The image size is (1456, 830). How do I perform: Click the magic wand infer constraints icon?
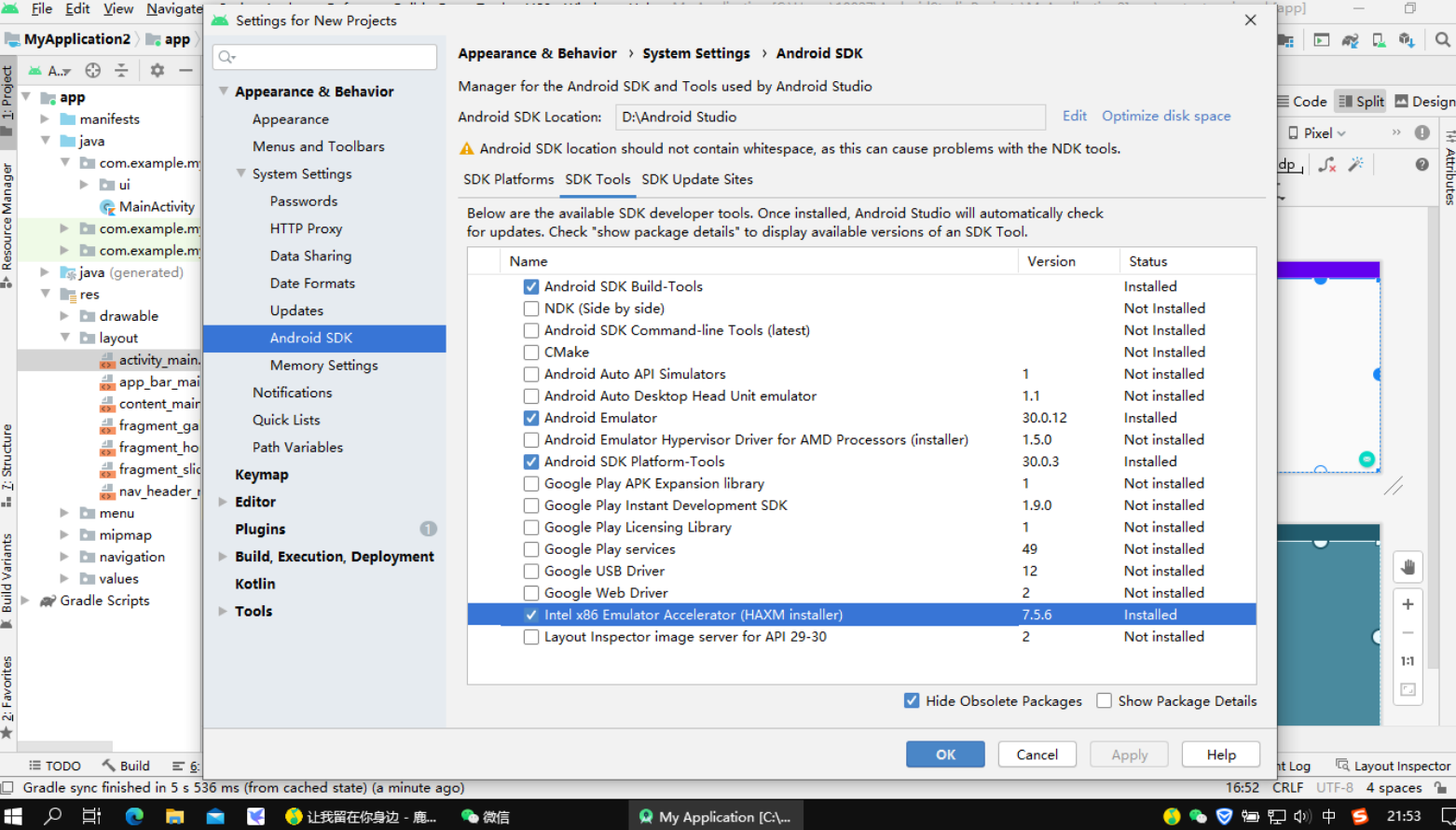click(1356, 164)
